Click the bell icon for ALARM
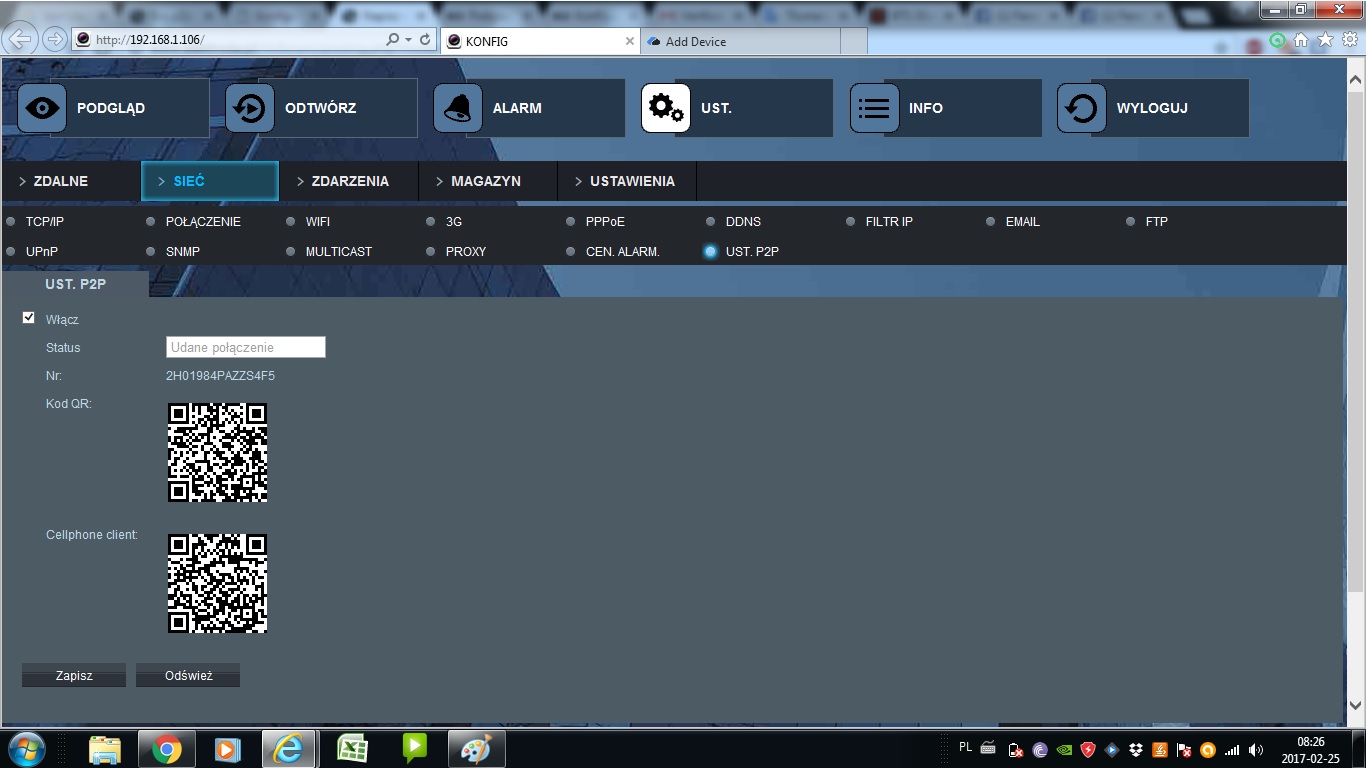 tap(458, 108)
